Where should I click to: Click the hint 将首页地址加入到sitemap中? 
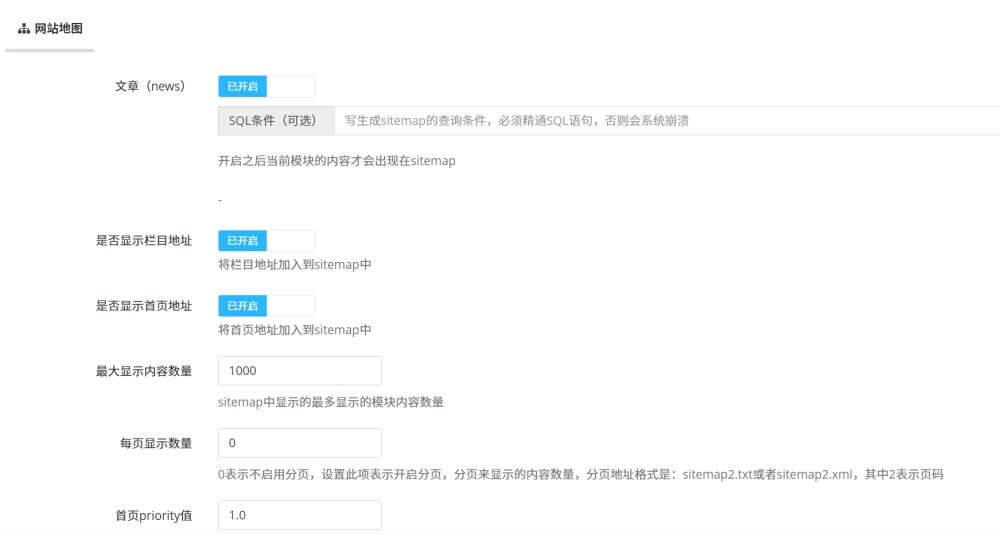click(x=294, y=330)
